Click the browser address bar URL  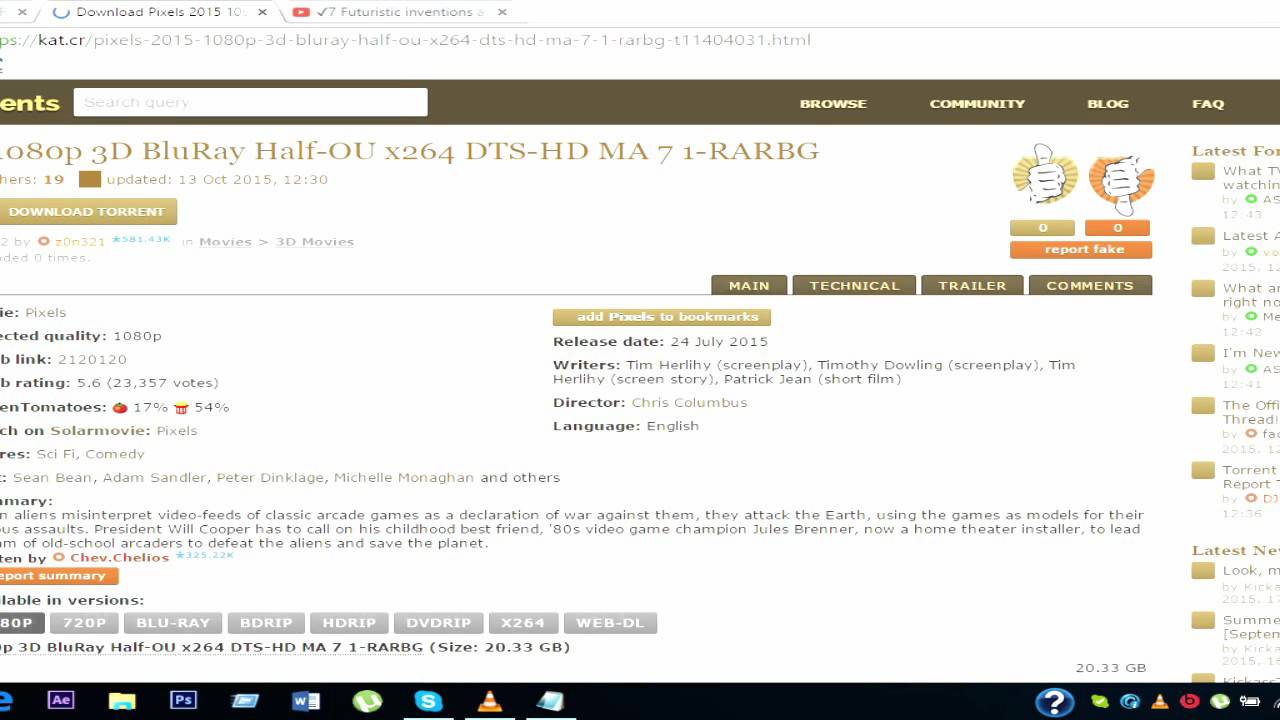(x=405, y=40)
